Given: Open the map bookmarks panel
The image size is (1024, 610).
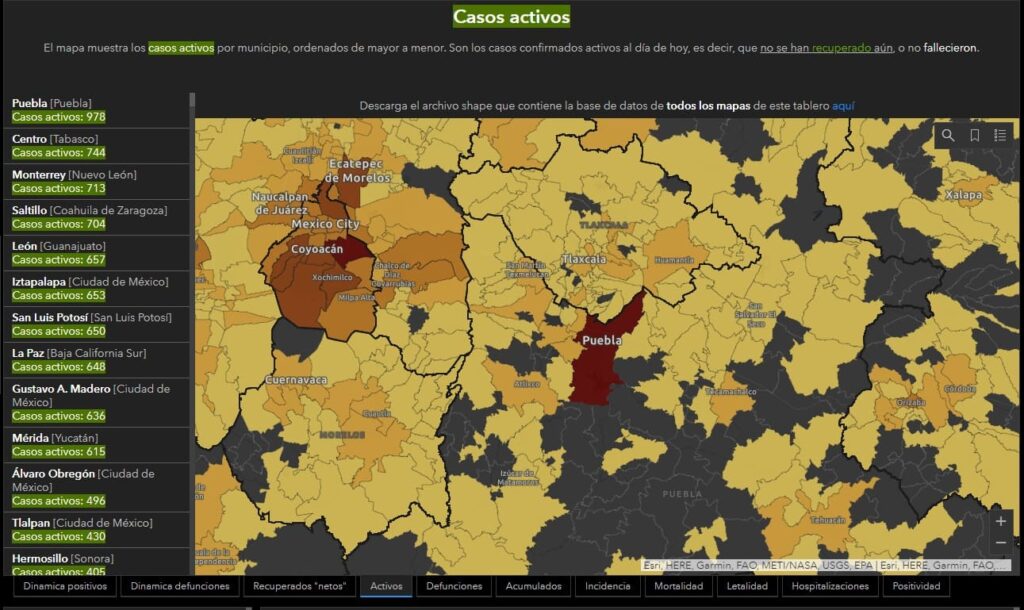Looking at the screenshot, I should click(x=974, y=136).
